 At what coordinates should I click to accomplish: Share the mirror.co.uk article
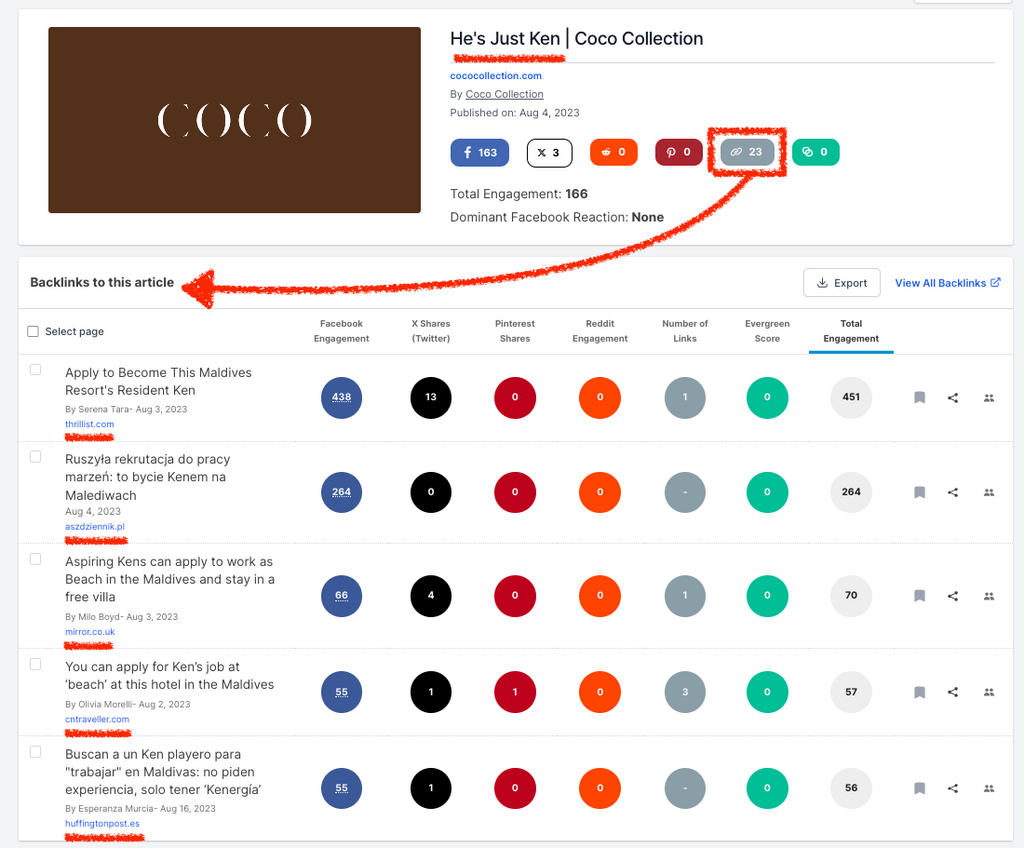[x=953, y=595]
